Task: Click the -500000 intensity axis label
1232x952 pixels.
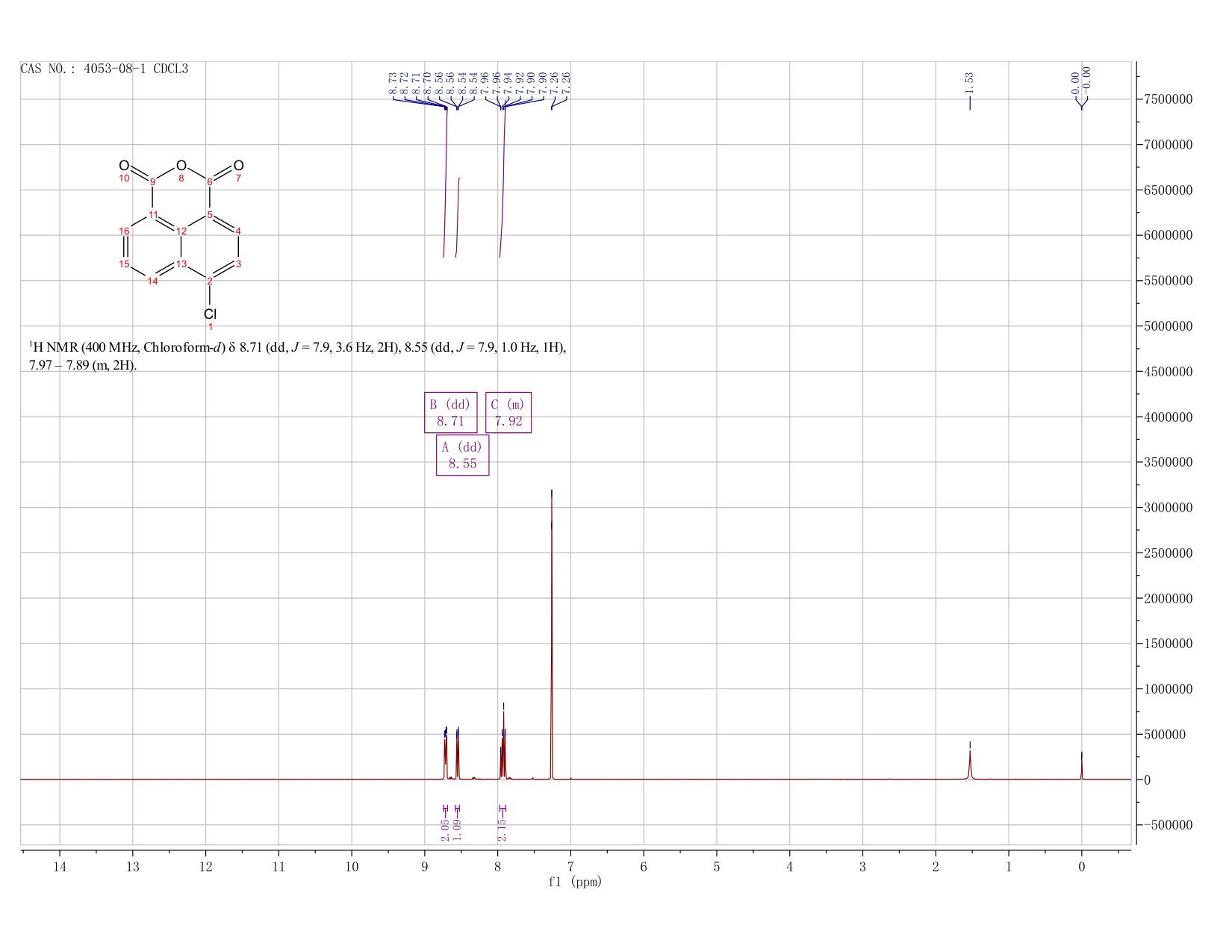Action: (1168, 825)
